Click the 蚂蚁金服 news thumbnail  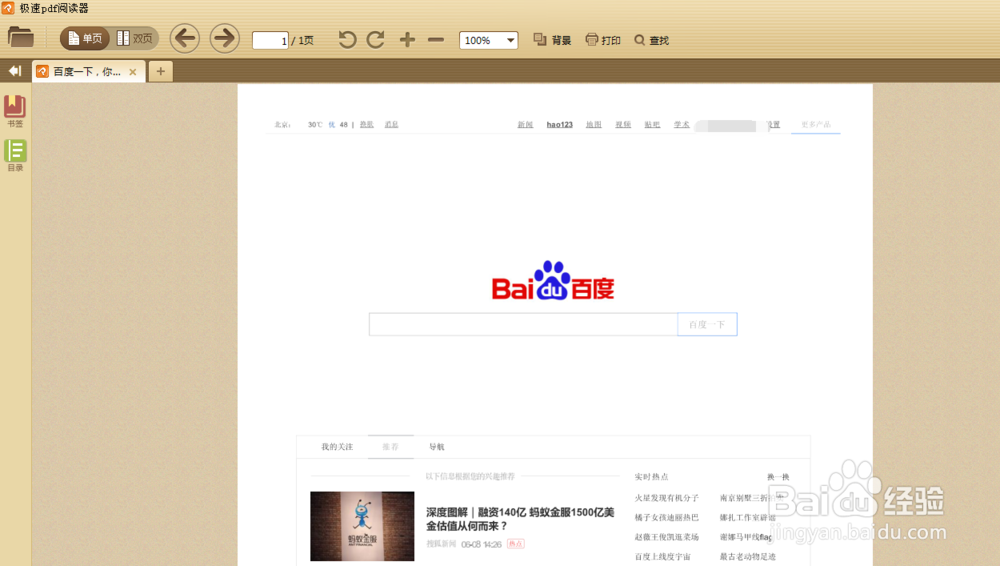(x=362, y=526)
